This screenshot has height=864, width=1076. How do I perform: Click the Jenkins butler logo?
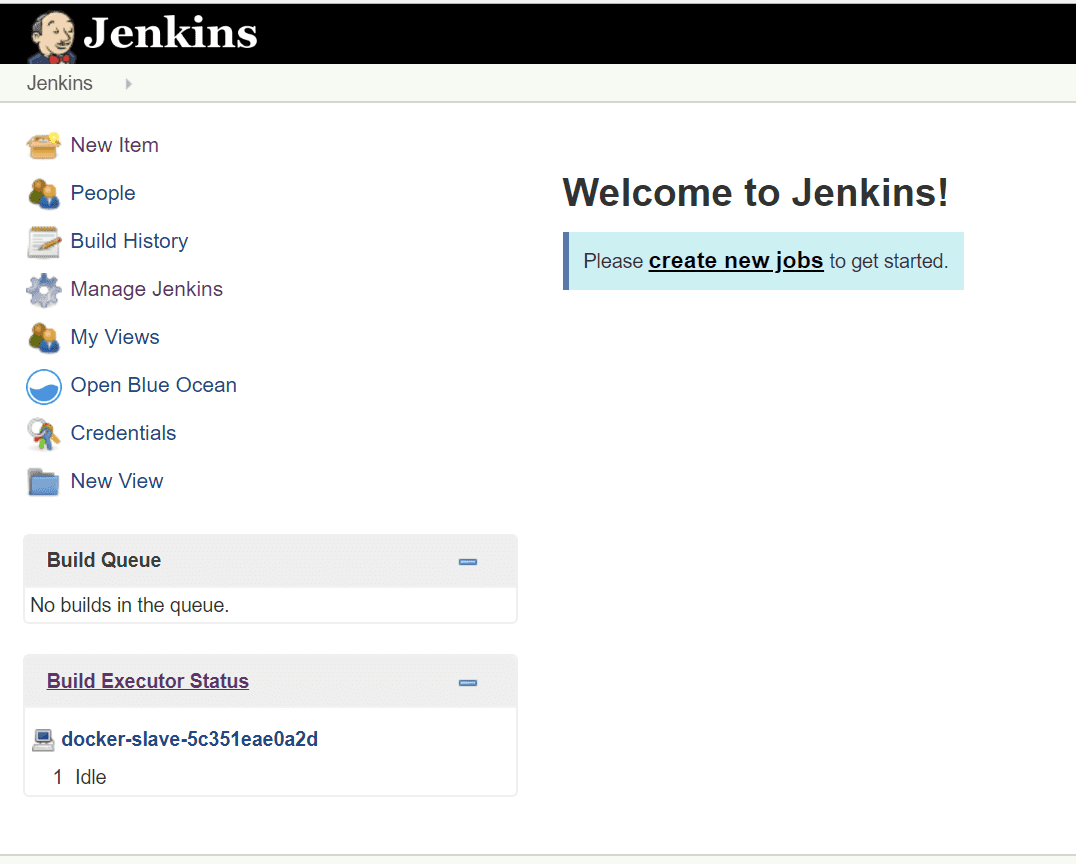52,36
